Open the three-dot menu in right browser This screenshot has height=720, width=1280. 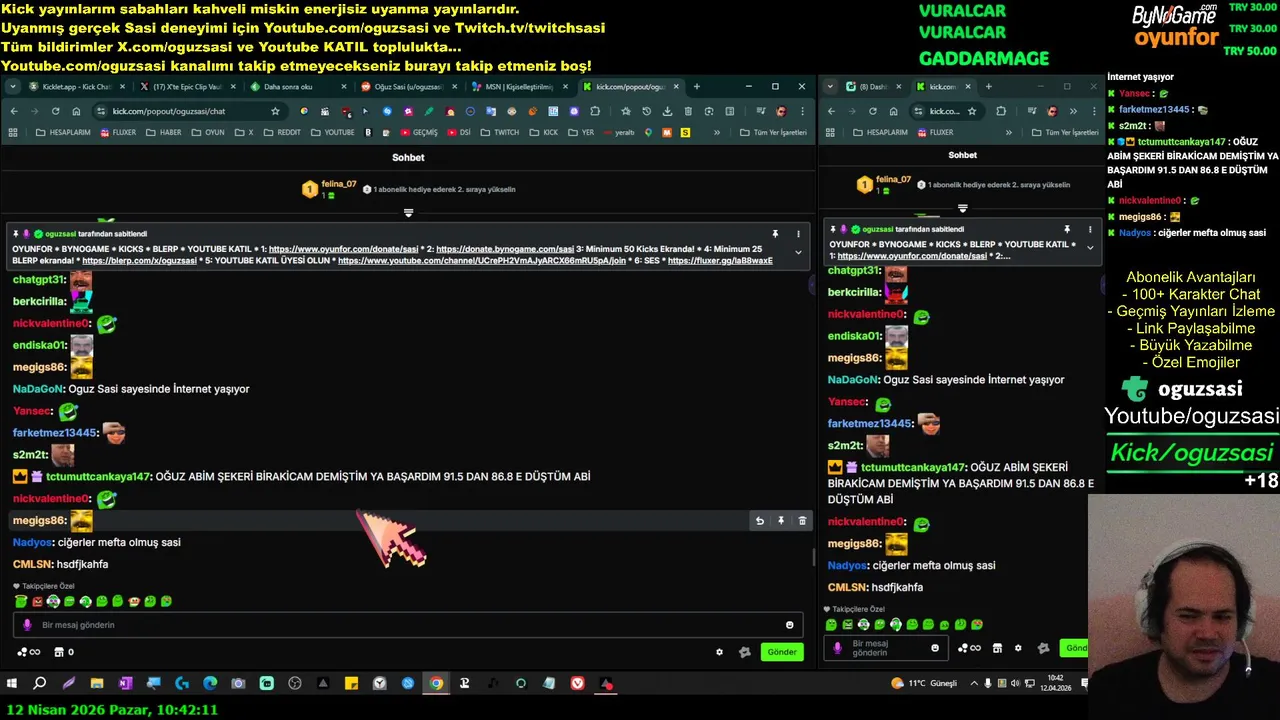[x=1092, y=111]
